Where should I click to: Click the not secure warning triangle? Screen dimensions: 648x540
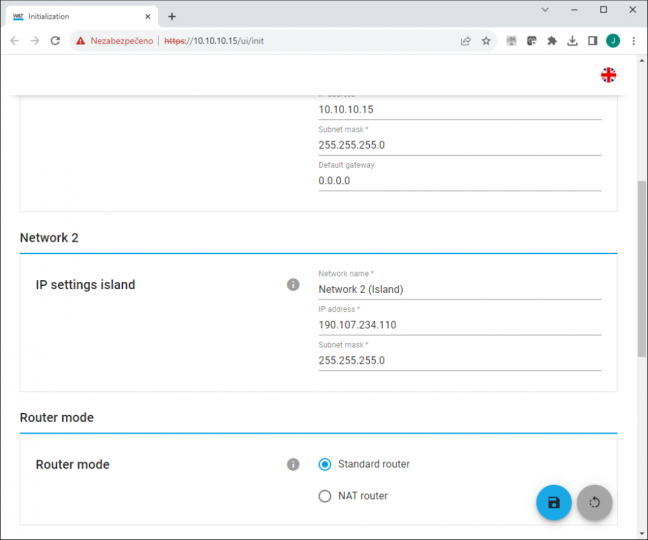point(81,40)
